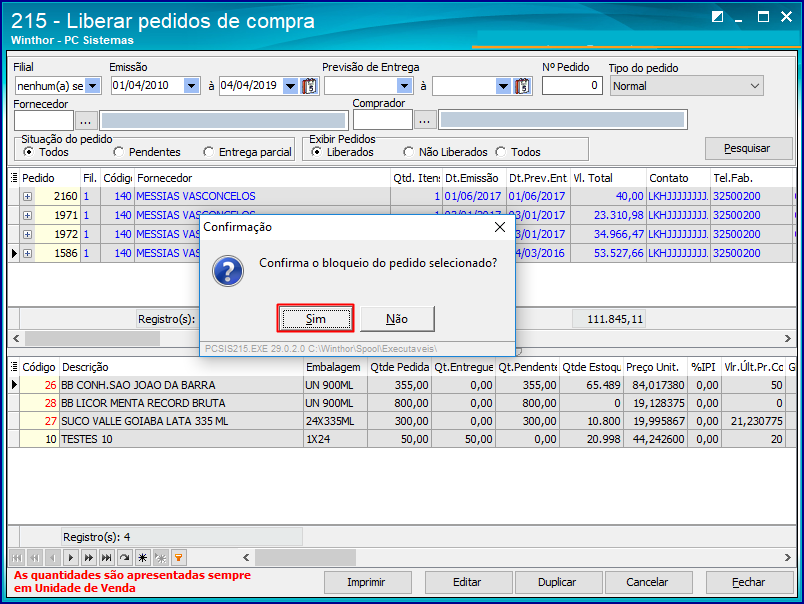Screen dimensions: 804x604
Task: Select Entrega parcial radio option
Action: click(x=208, y=152)
